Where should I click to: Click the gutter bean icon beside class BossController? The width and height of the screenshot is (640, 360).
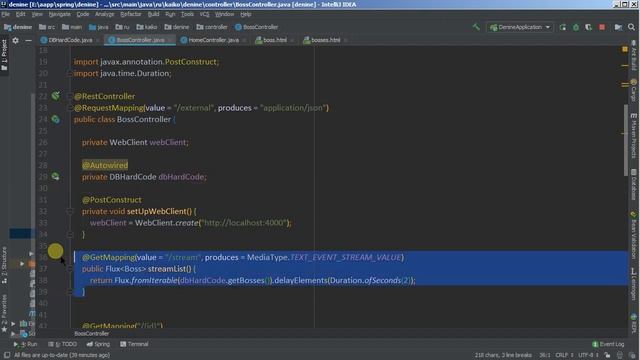[56, 119]
